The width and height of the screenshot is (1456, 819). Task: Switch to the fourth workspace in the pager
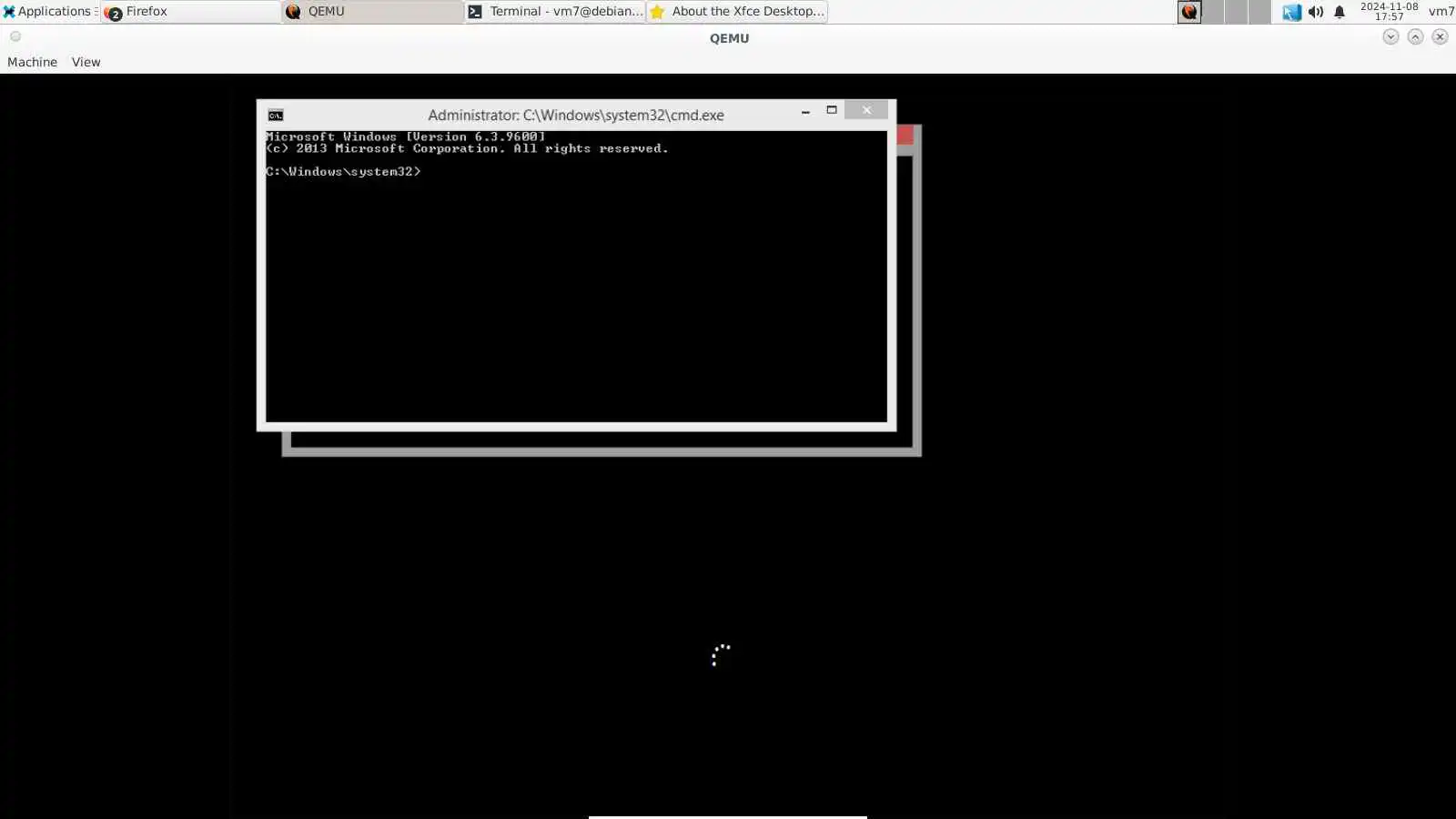click(x=1259, y=12)
